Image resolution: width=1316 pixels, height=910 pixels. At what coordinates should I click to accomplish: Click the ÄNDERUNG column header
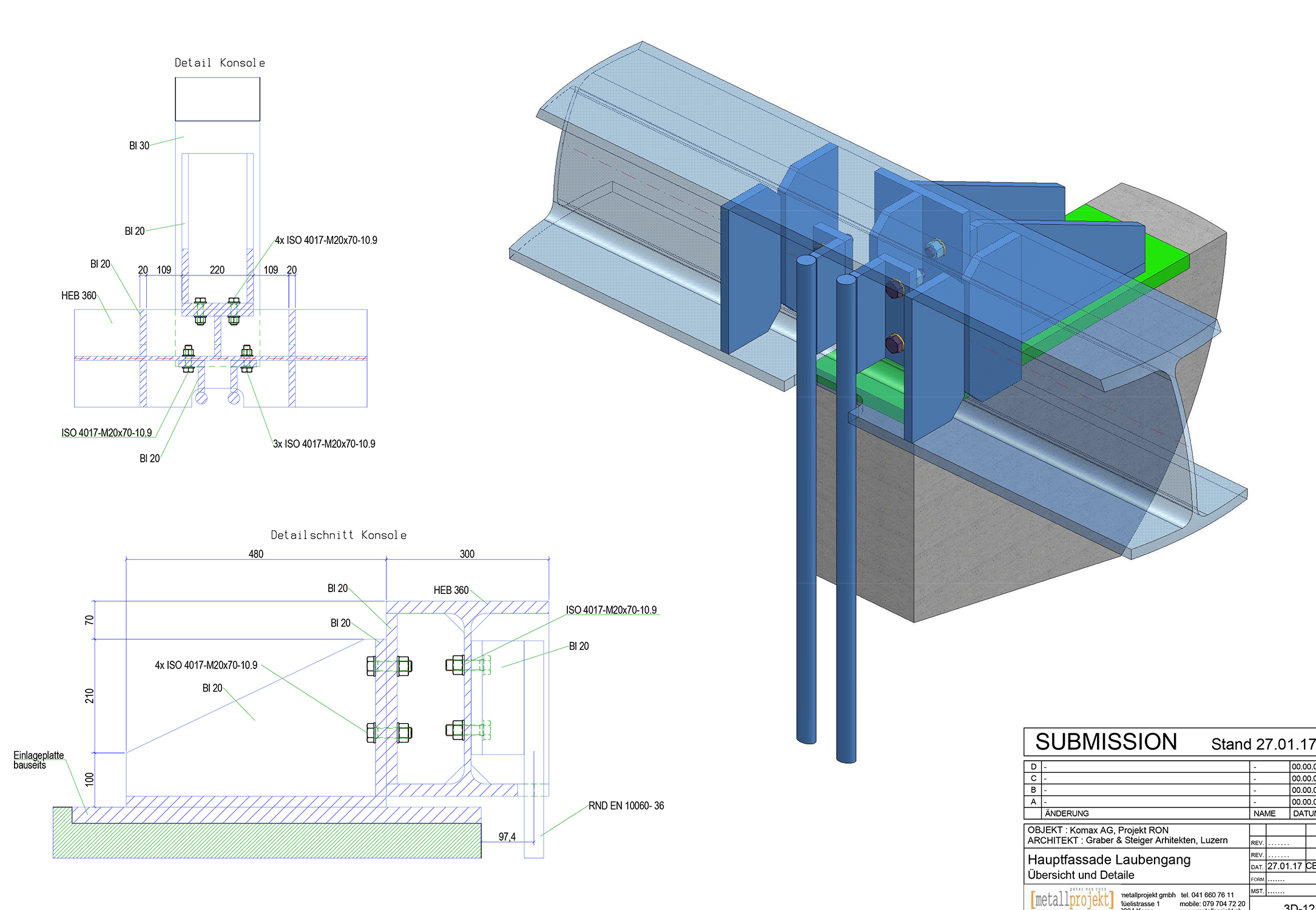coord(1067,814)
